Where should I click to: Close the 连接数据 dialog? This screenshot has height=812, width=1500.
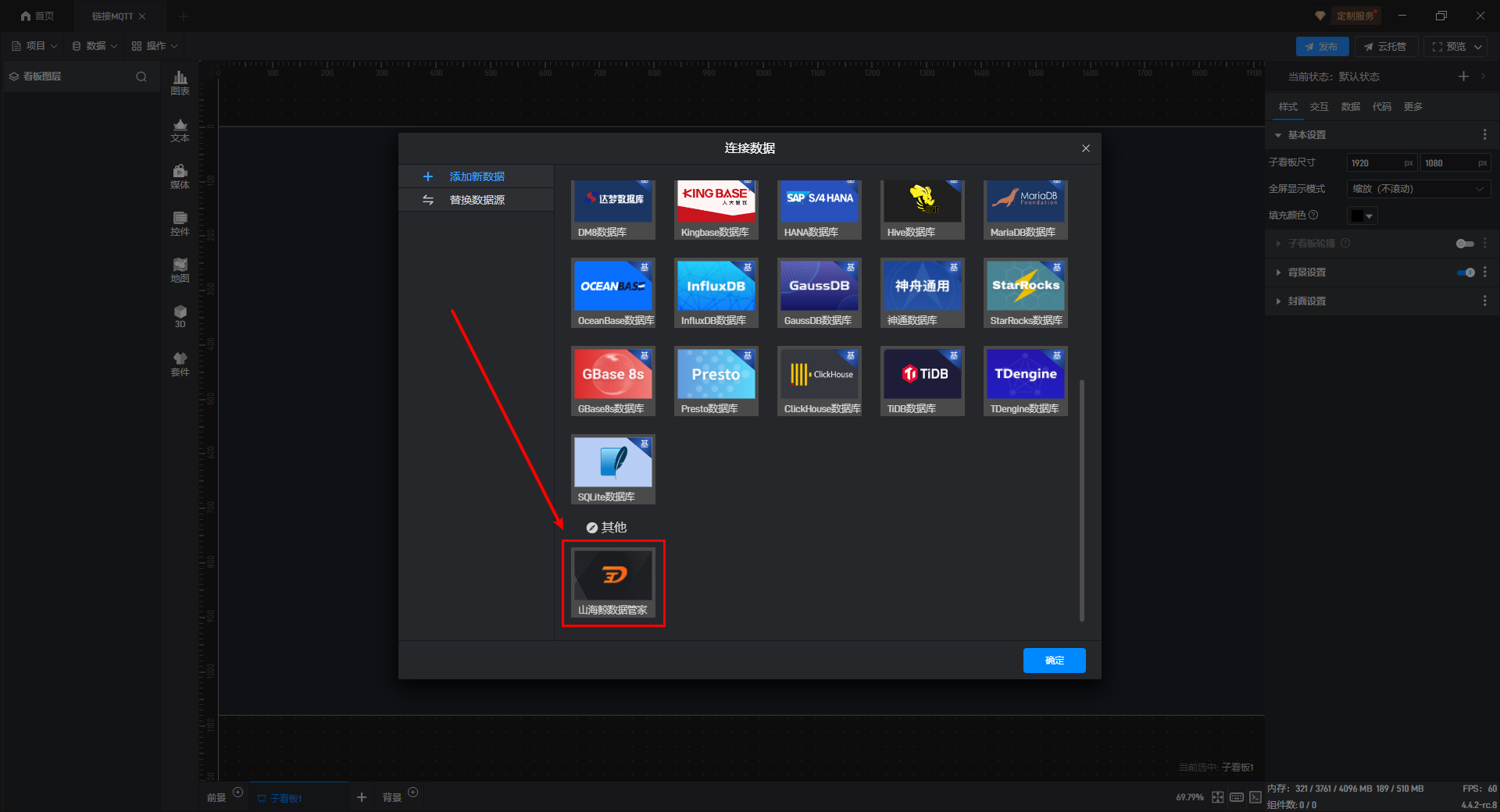click(x=1086, y=148)
